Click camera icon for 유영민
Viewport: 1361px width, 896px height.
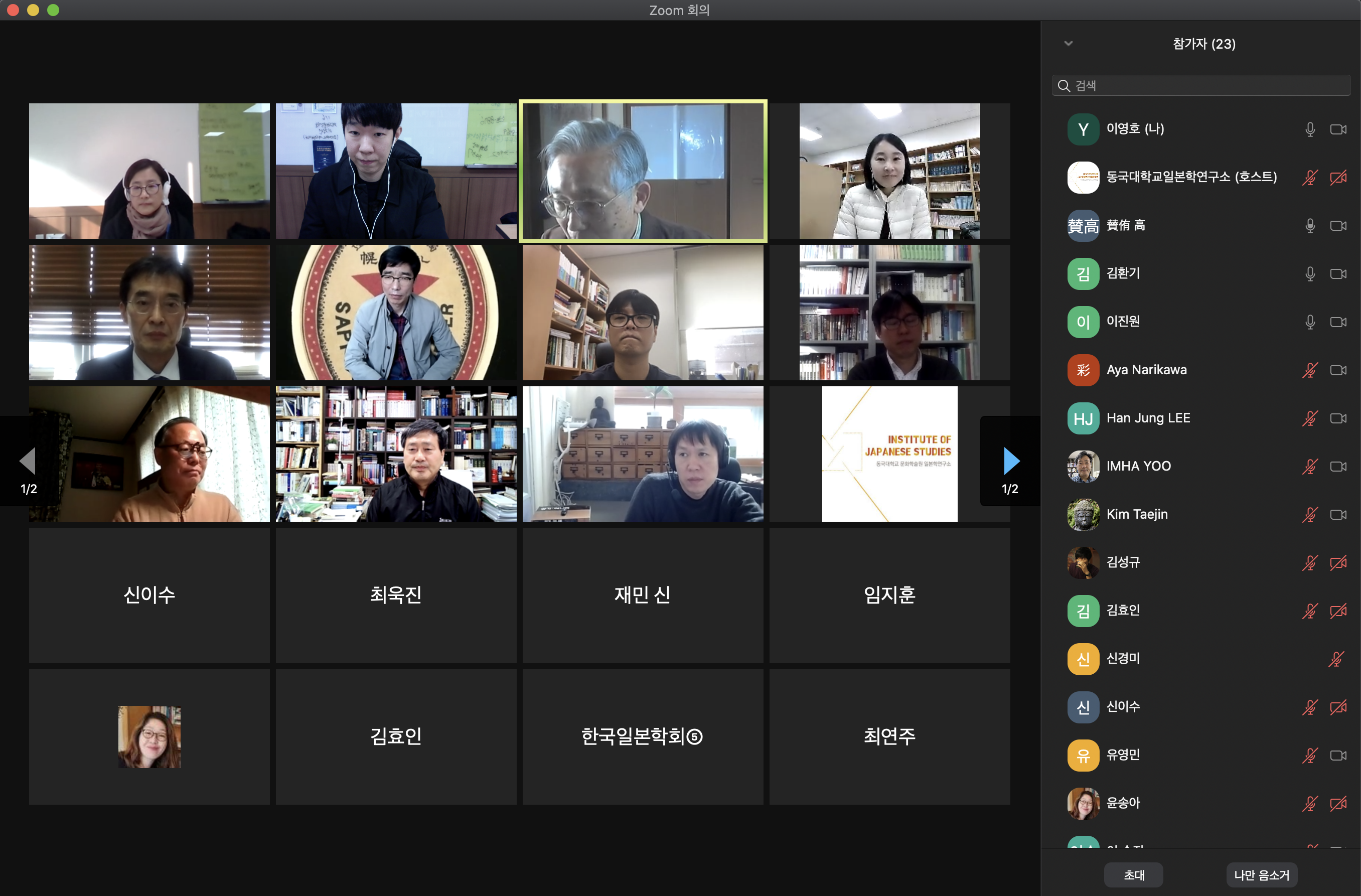[1338, 756]
